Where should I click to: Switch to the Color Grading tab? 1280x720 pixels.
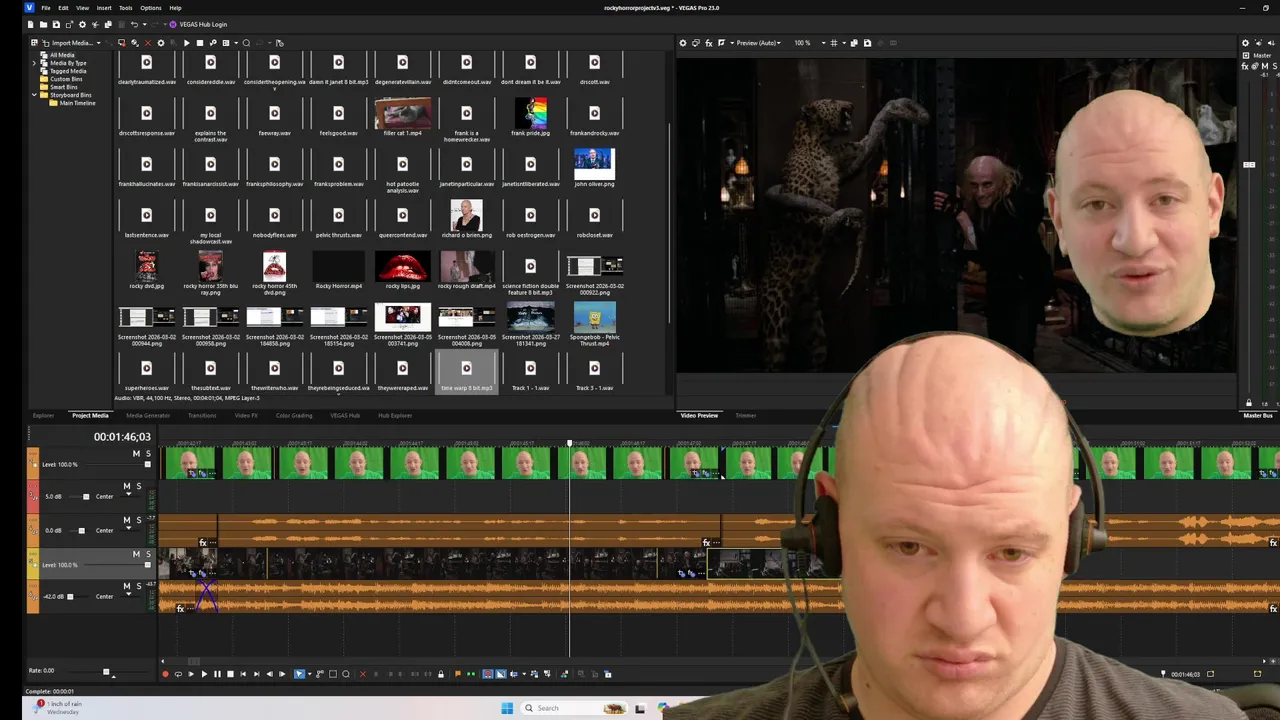(294, 415)
